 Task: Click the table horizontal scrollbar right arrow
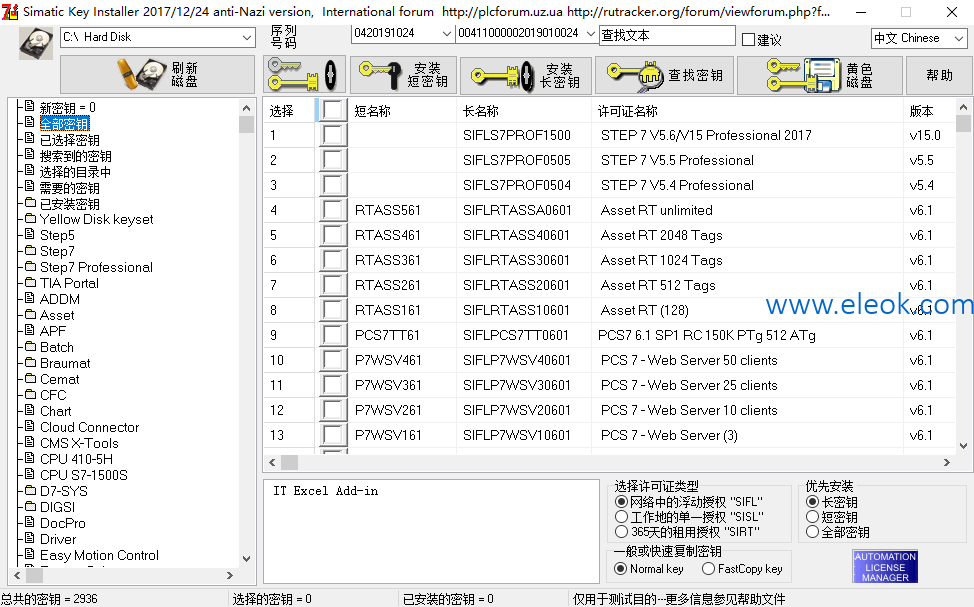[947, 462]
